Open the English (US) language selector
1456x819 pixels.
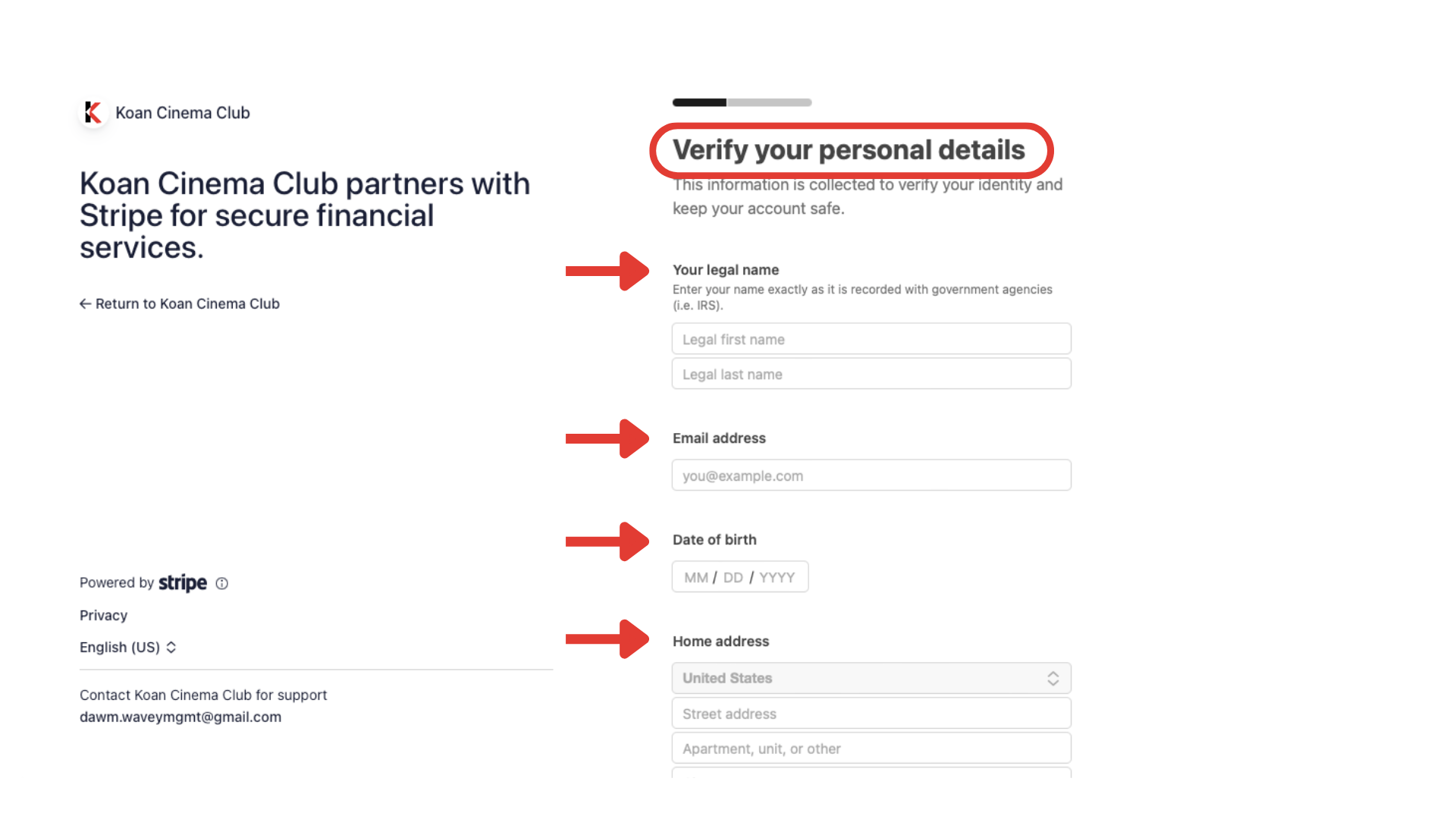128,647
